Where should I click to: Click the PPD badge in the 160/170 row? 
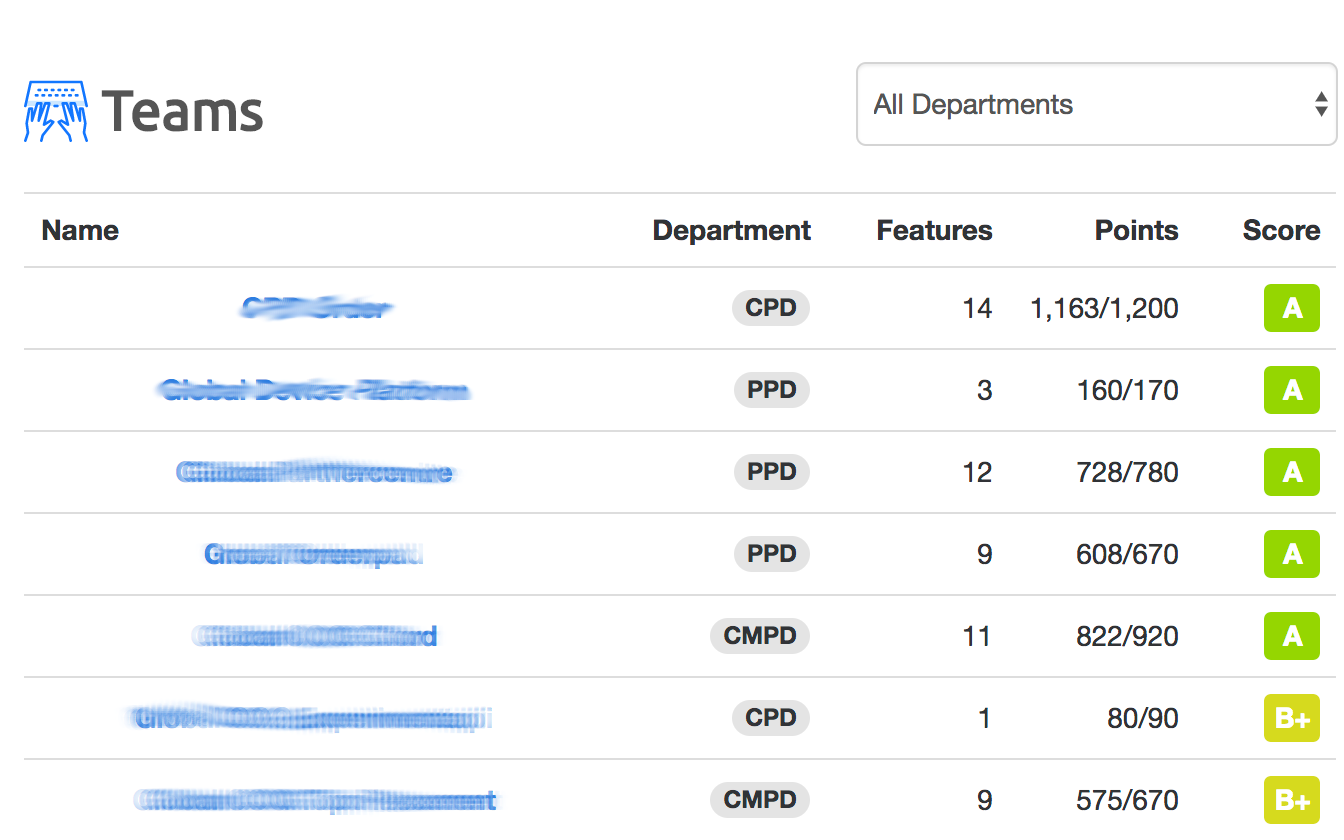click(771, 390)
